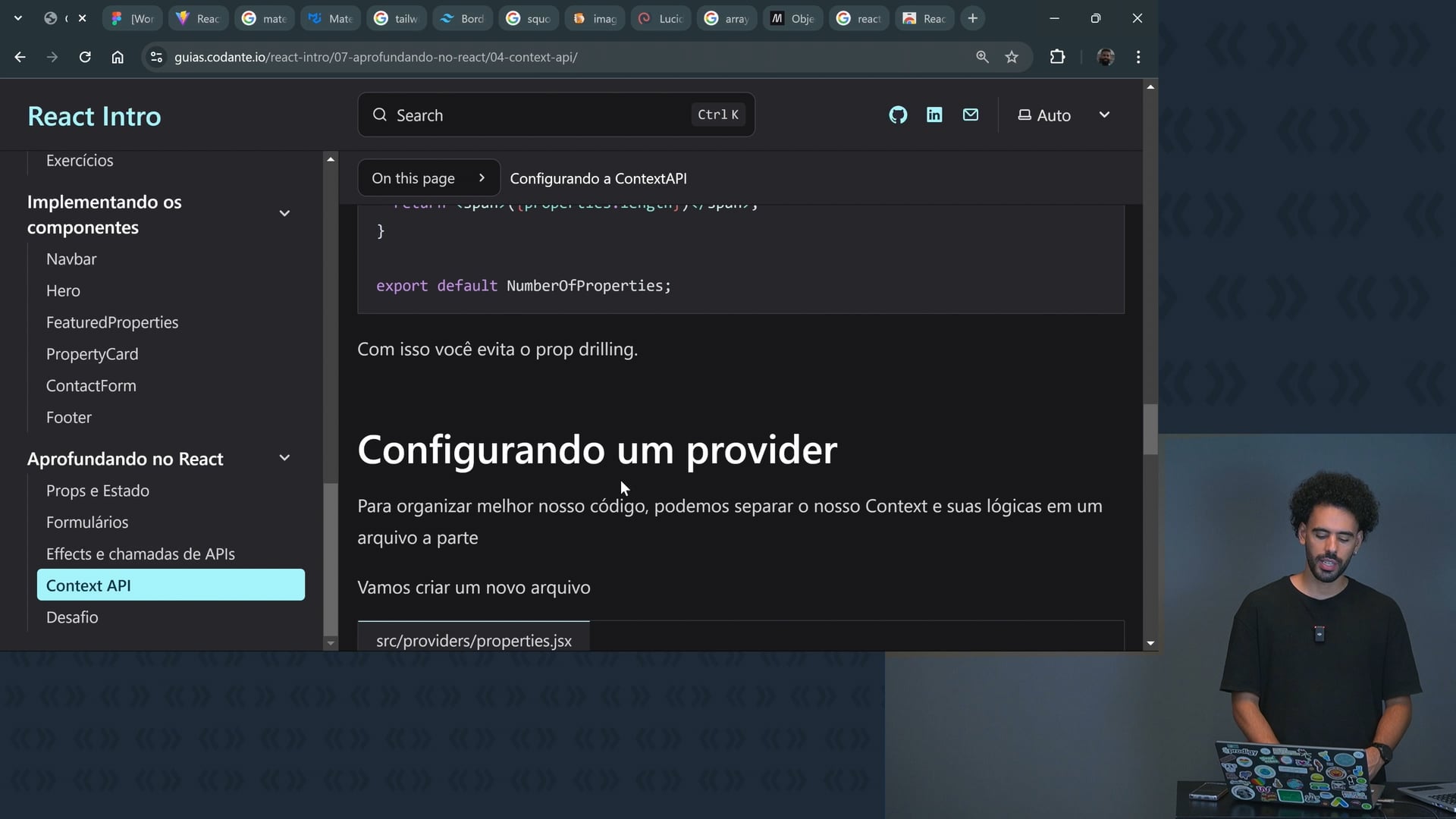Expand the On this page menu
The height and width of the screenshot is (819, 1456).
pyautogui.click(x=428, y=178)
